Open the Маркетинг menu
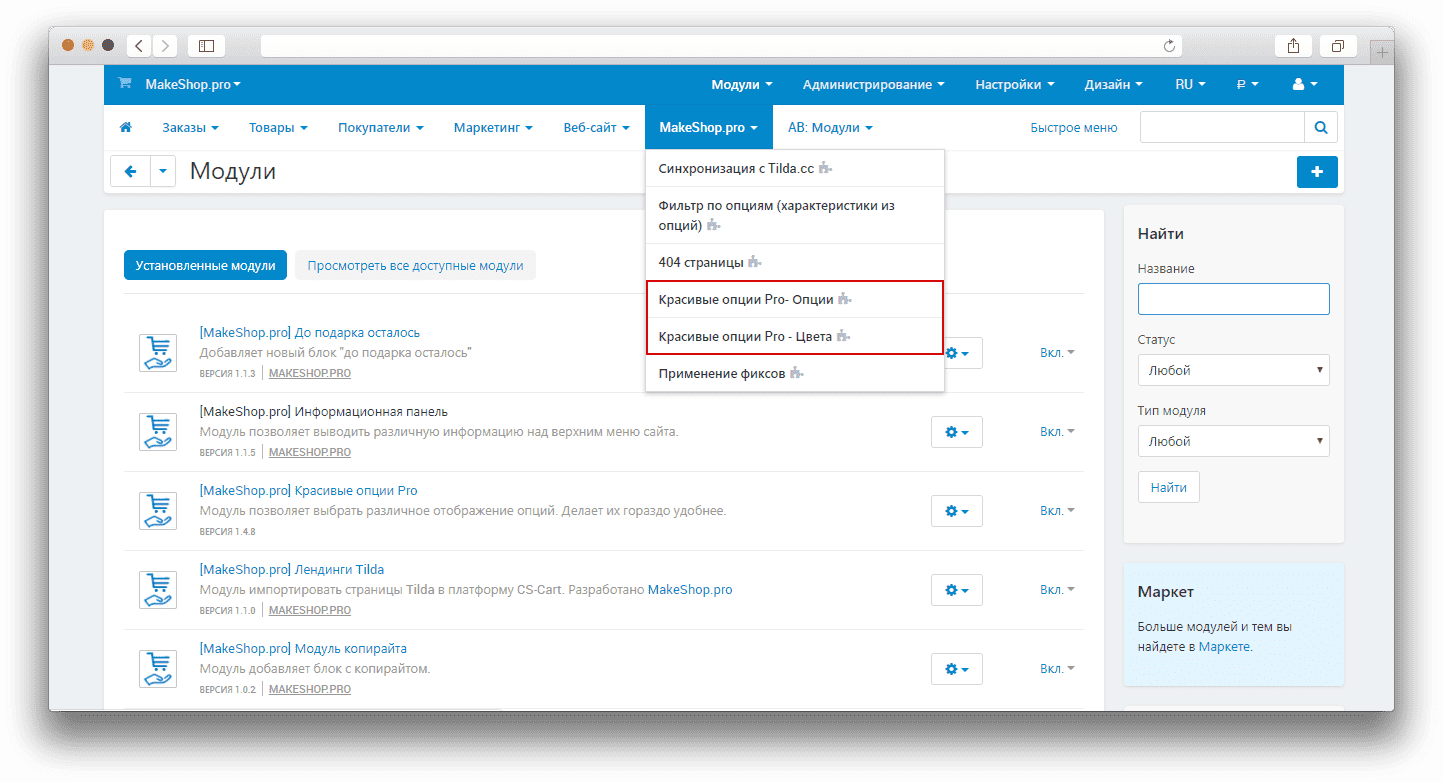The height and width of the screenshot is (782, 1443). 493,128
